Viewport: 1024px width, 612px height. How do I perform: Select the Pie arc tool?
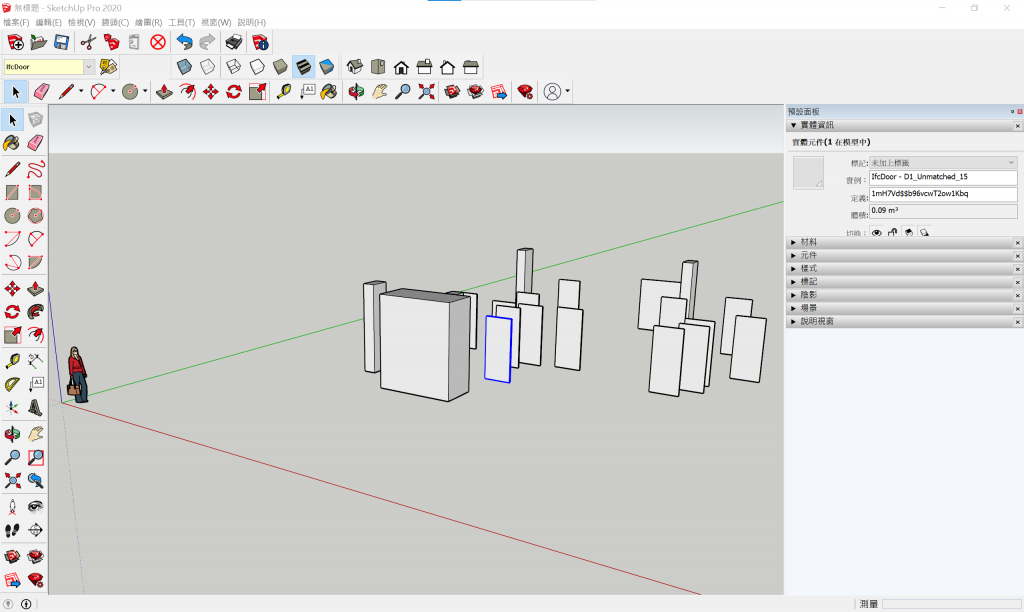[x=35, y=262]
